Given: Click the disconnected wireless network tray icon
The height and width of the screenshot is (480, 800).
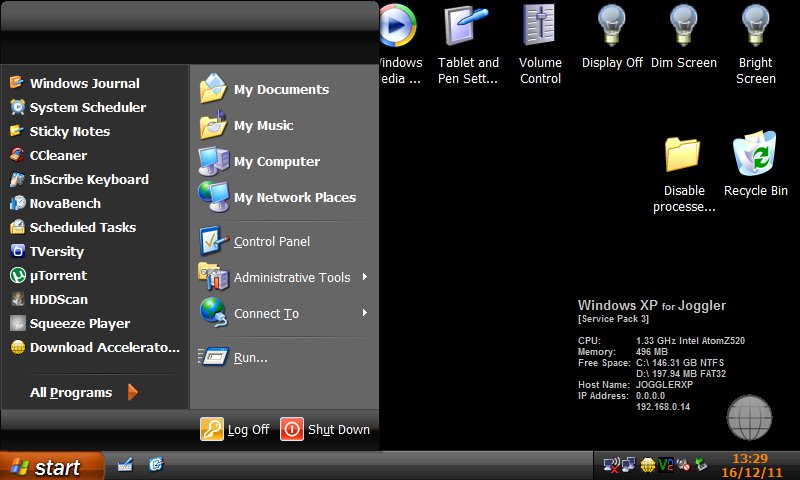Looking at the screenshot, I should point(611,465).
